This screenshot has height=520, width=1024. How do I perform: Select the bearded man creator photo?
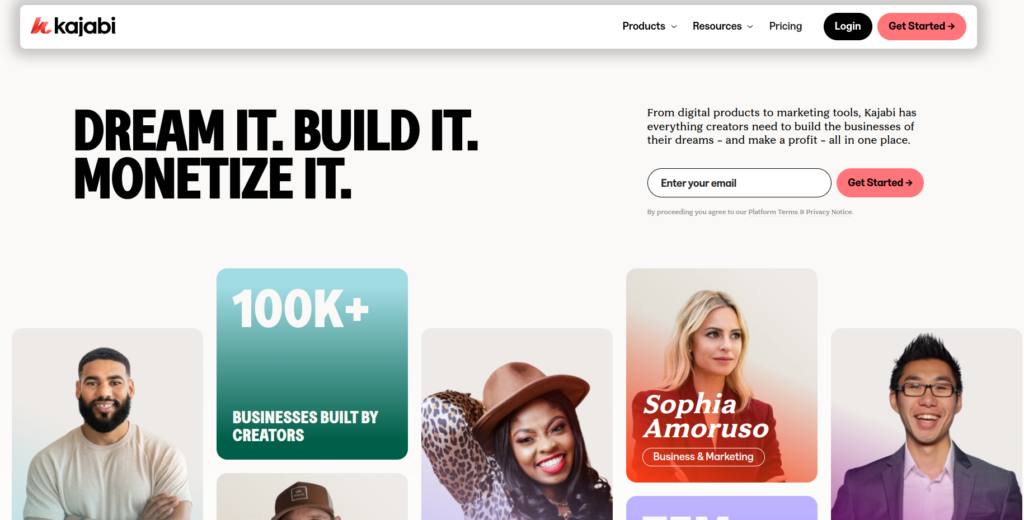[108, 424]
